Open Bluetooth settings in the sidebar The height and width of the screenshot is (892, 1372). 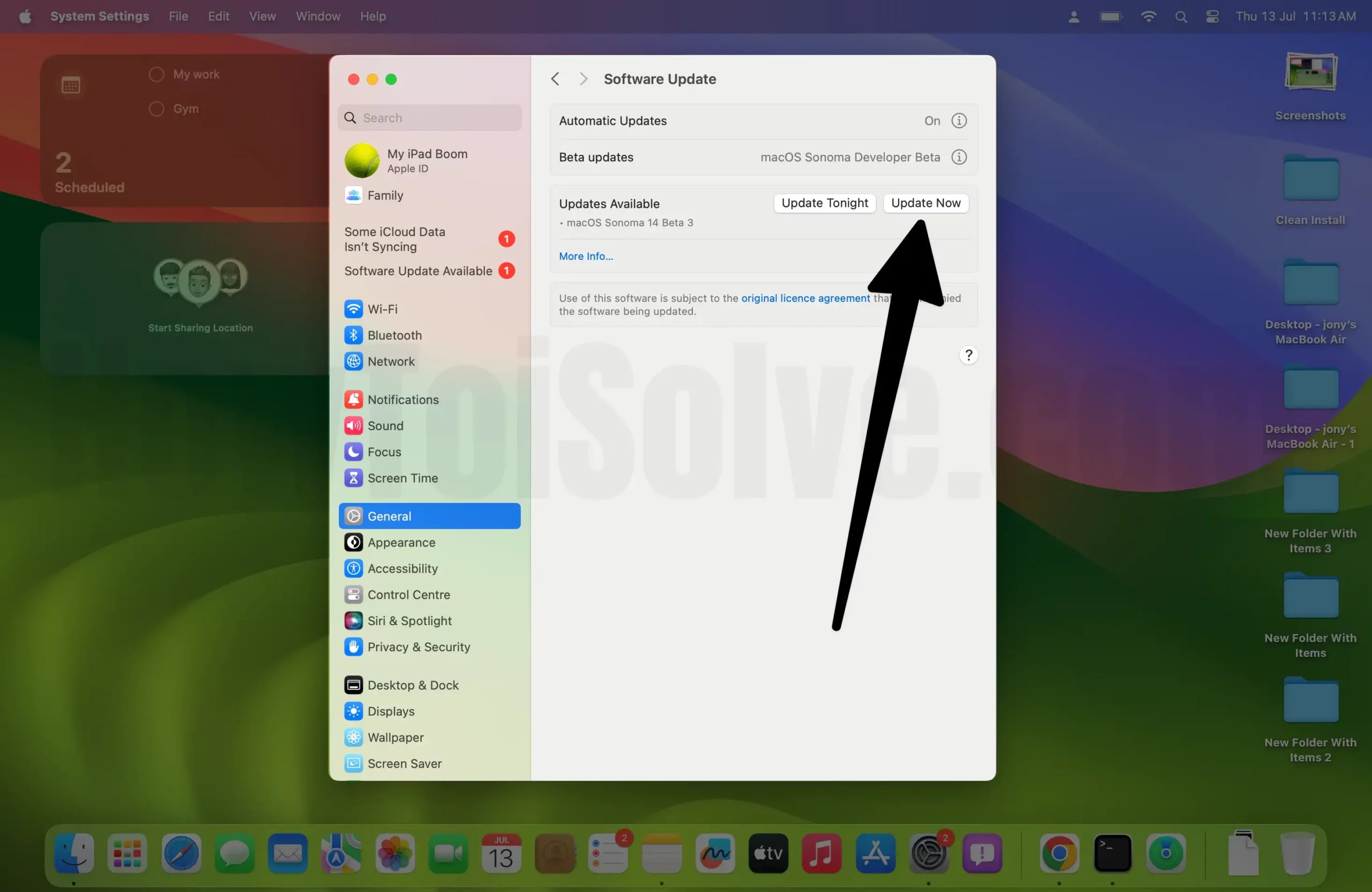click(394, 335)
